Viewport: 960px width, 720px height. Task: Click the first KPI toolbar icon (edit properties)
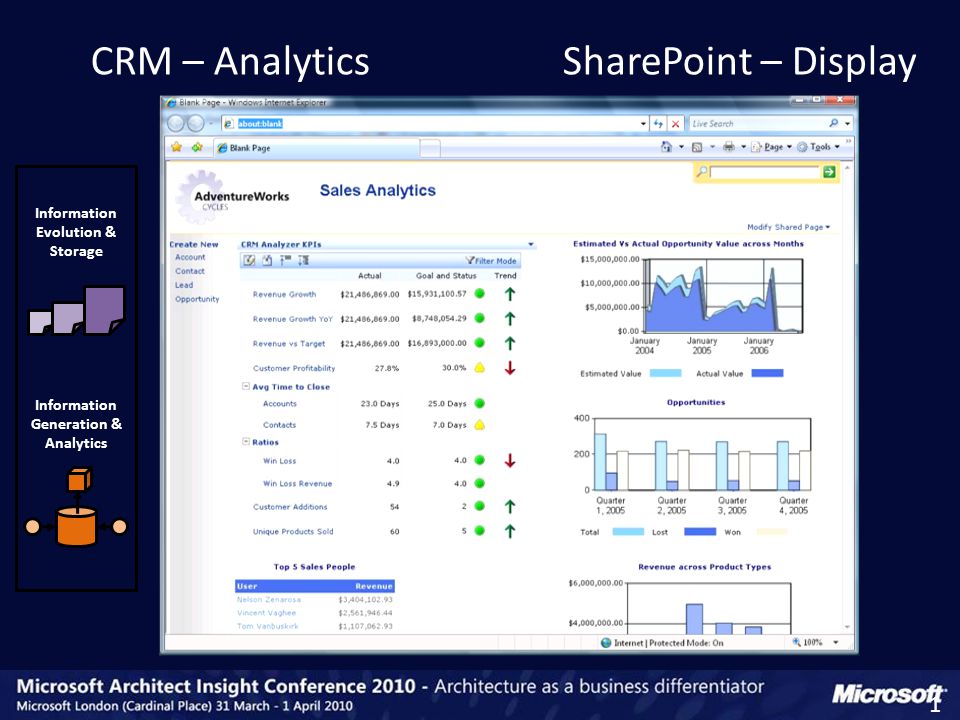tap(249, 260)
